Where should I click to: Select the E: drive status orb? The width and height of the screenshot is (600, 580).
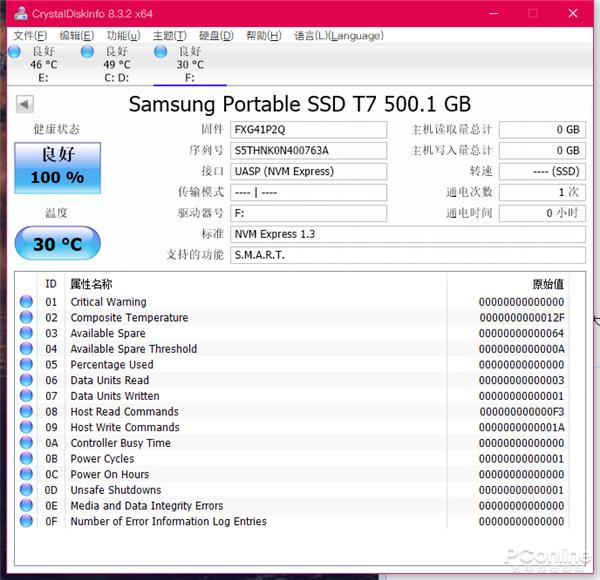coord(14,52)
